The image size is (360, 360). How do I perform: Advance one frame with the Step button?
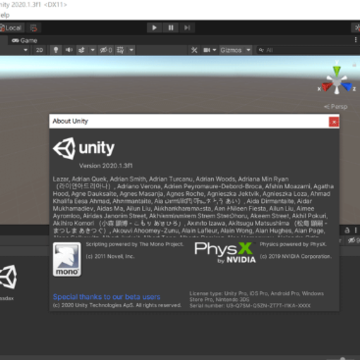pyautogui.click(x=187, y=28)
